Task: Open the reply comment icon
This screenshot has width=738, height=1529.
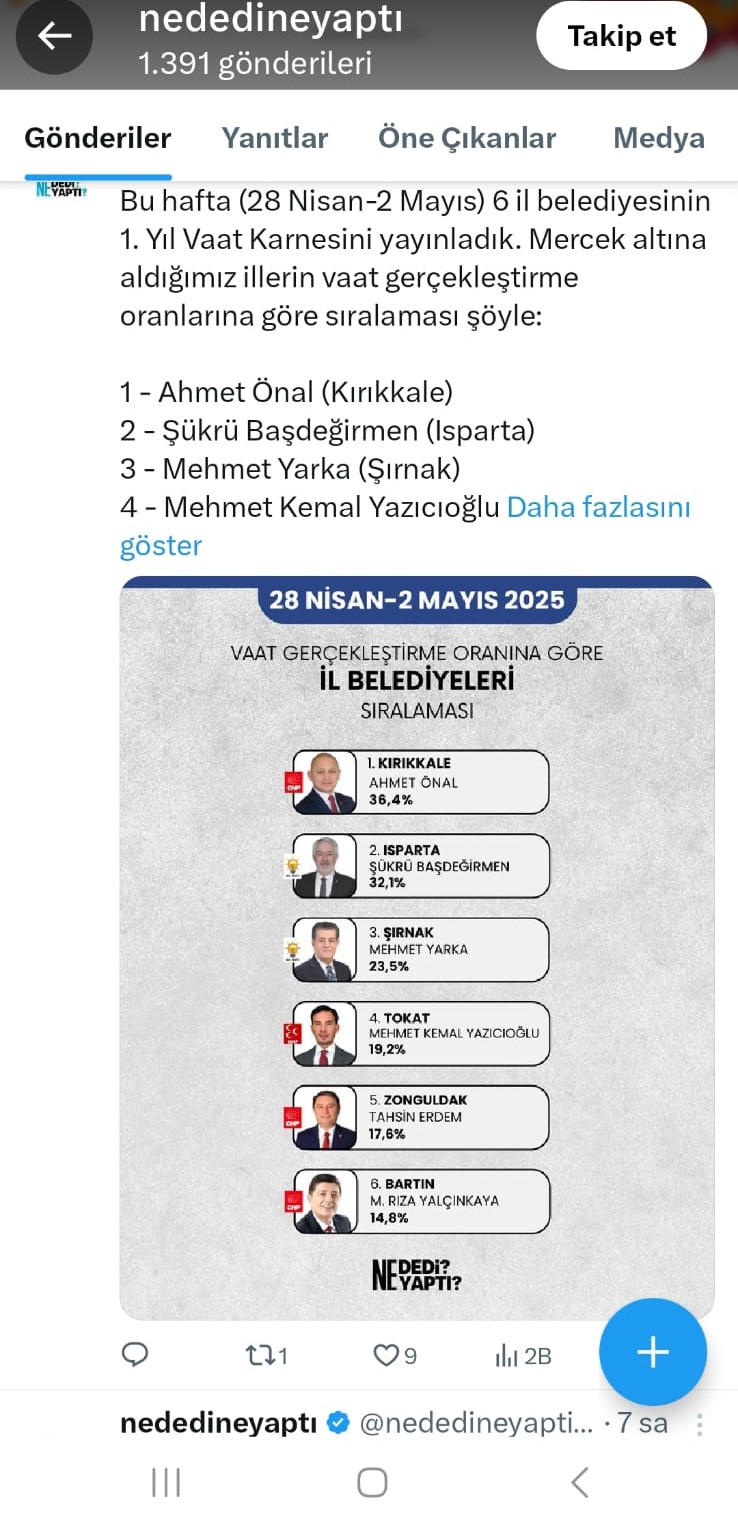Action: [x=134, y=1355]
